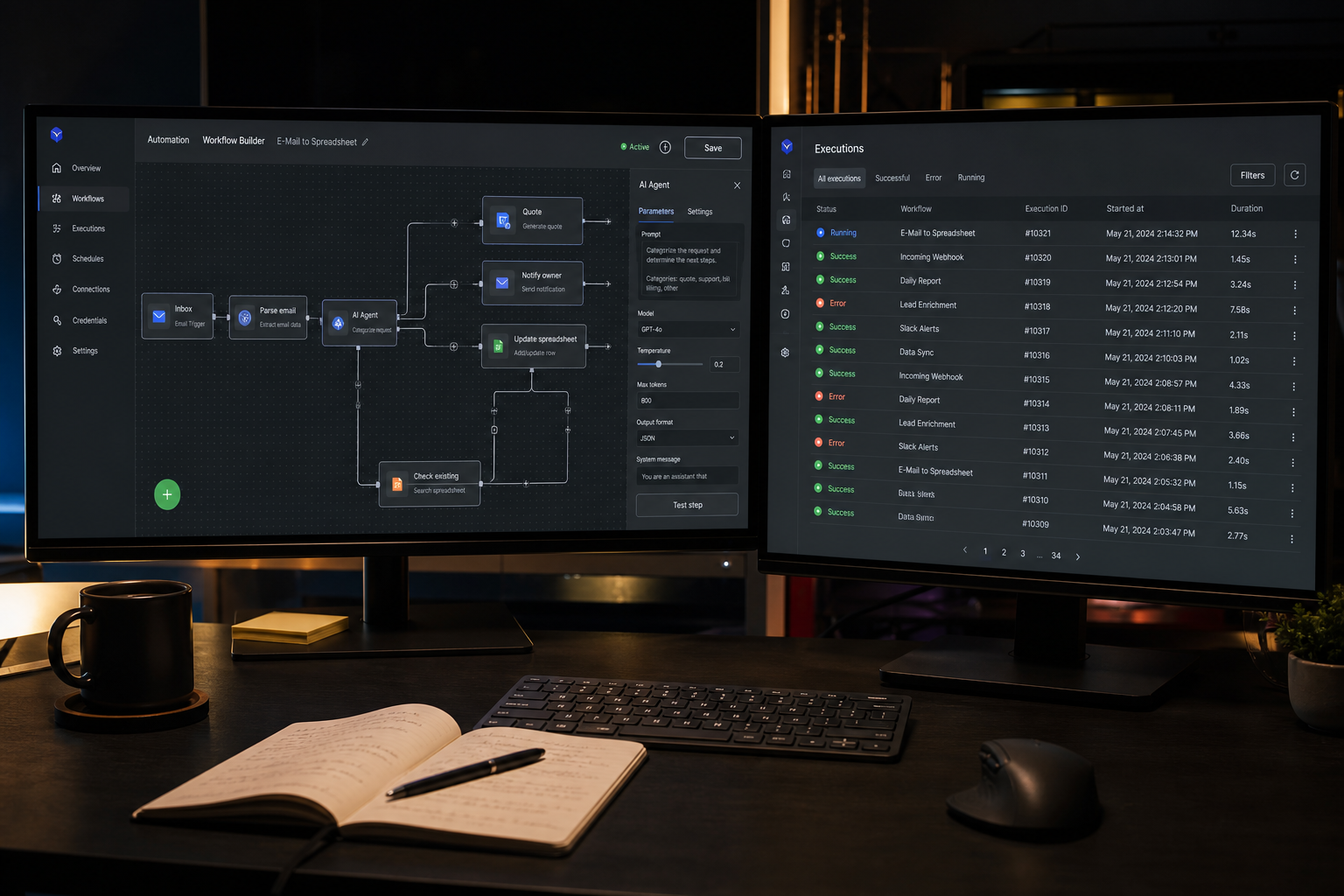Viewport: 1344px width, 896px height.
Task: Click the Max tokens field
Action: point(688,401)
